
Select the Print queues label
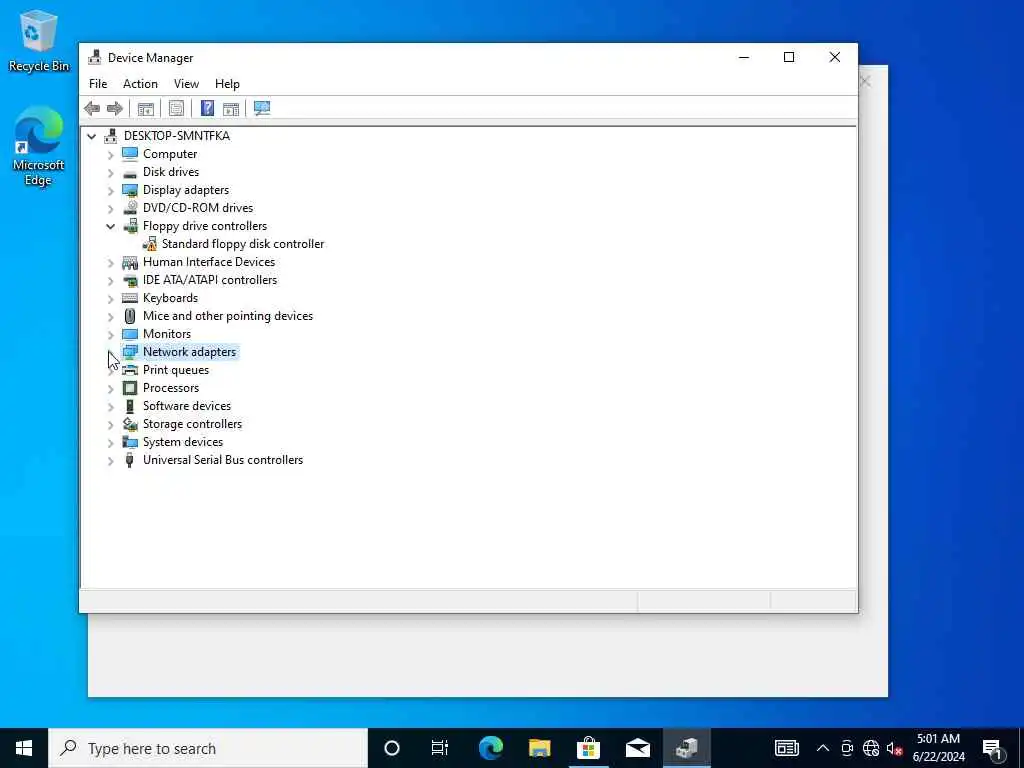click(x=176, y=370)
